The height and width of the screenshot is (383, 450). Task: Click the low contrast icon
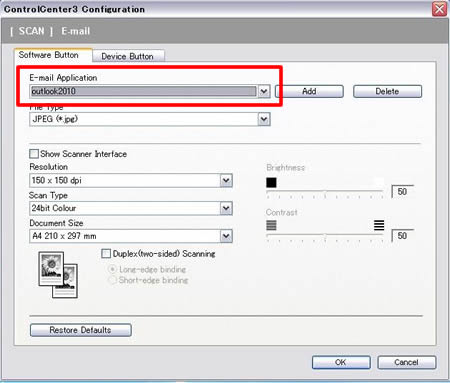click(x=271, y=226)
